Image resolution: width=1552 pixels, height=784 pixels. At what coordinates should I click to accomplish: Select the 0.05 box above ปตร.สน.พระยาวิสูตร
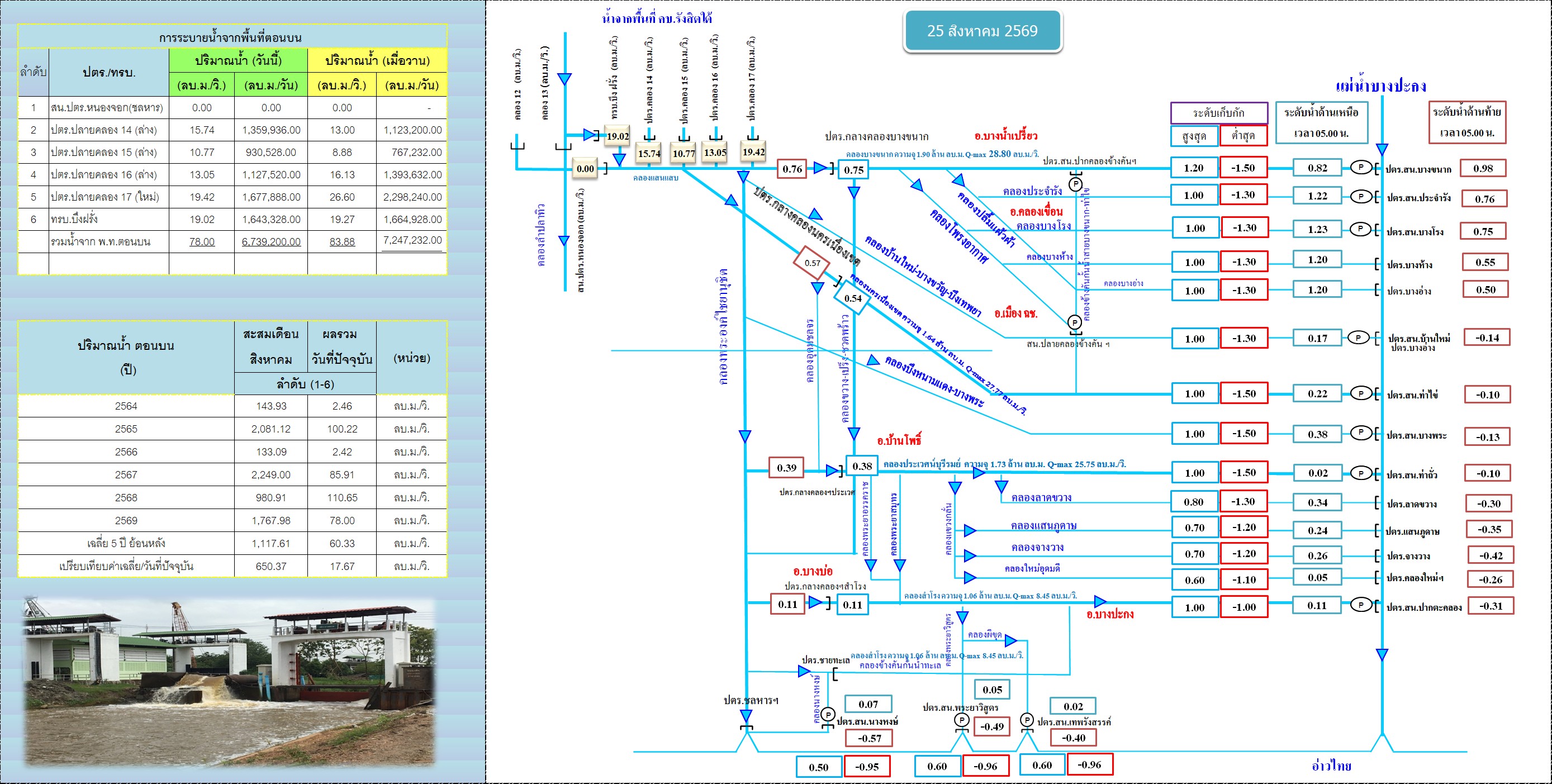[x=993, y=690]
